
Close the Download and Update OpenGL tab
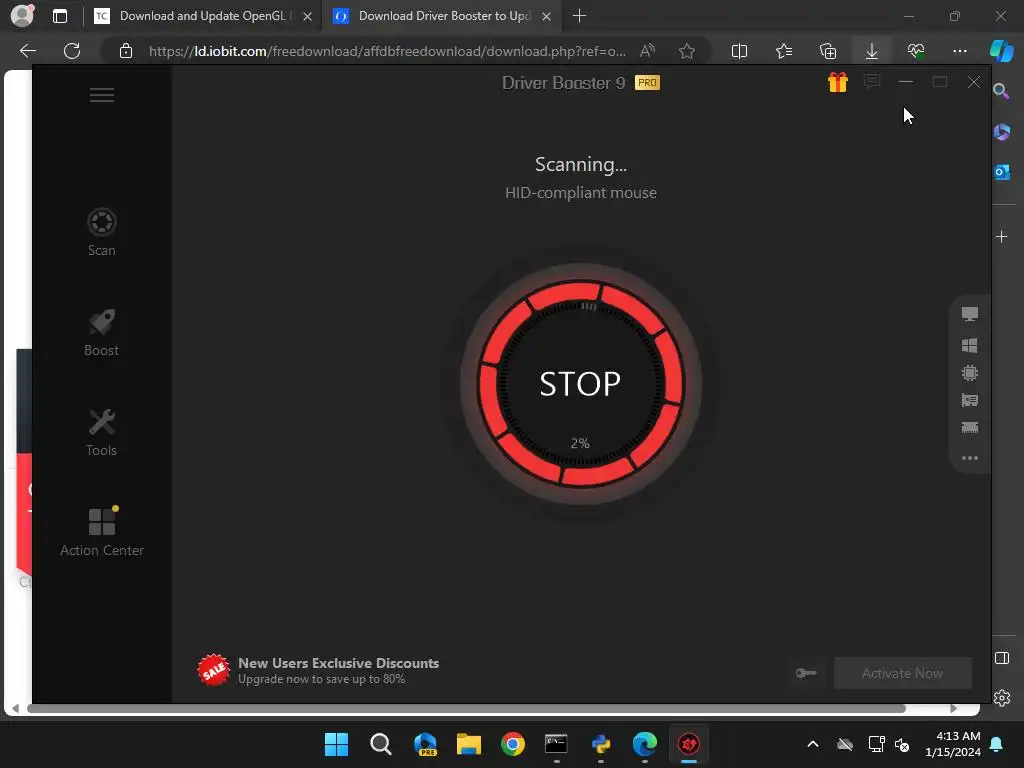307,16
